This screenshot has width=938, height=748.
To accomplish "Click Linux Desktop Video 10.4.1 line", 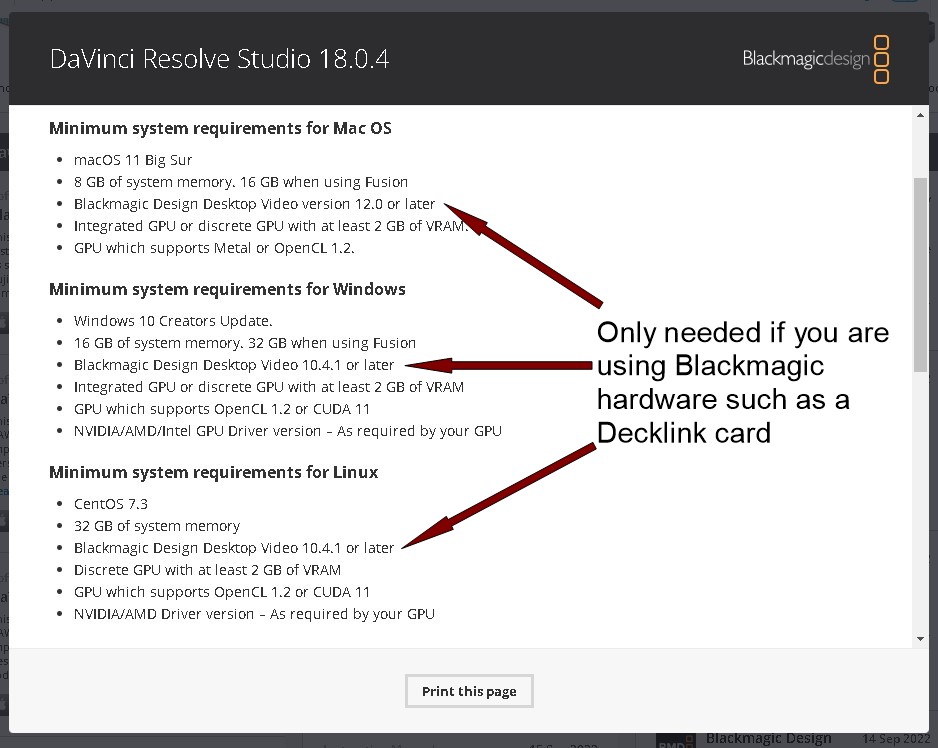I will point(234,548).
